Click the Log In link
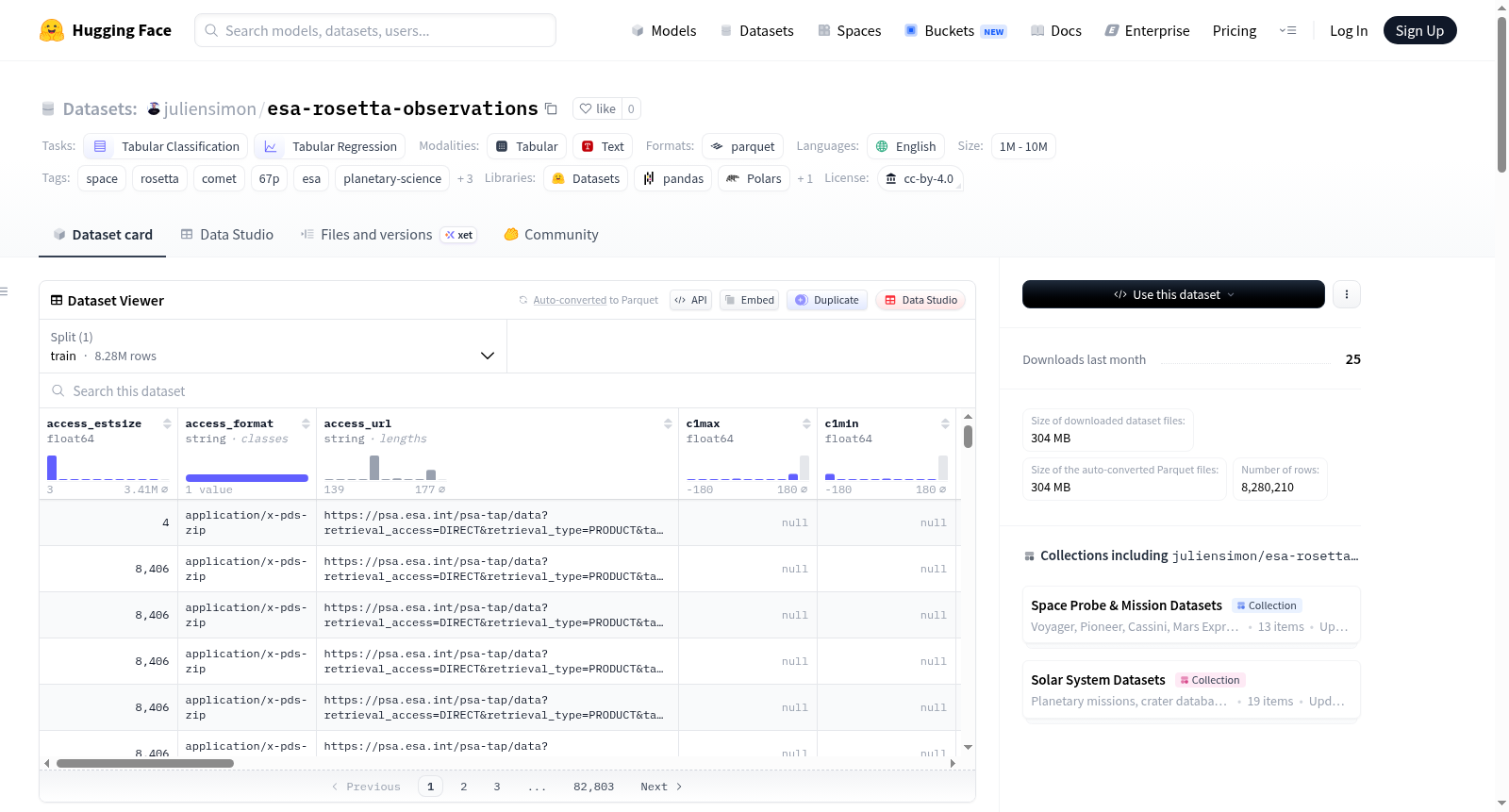 coord(1349,30)
